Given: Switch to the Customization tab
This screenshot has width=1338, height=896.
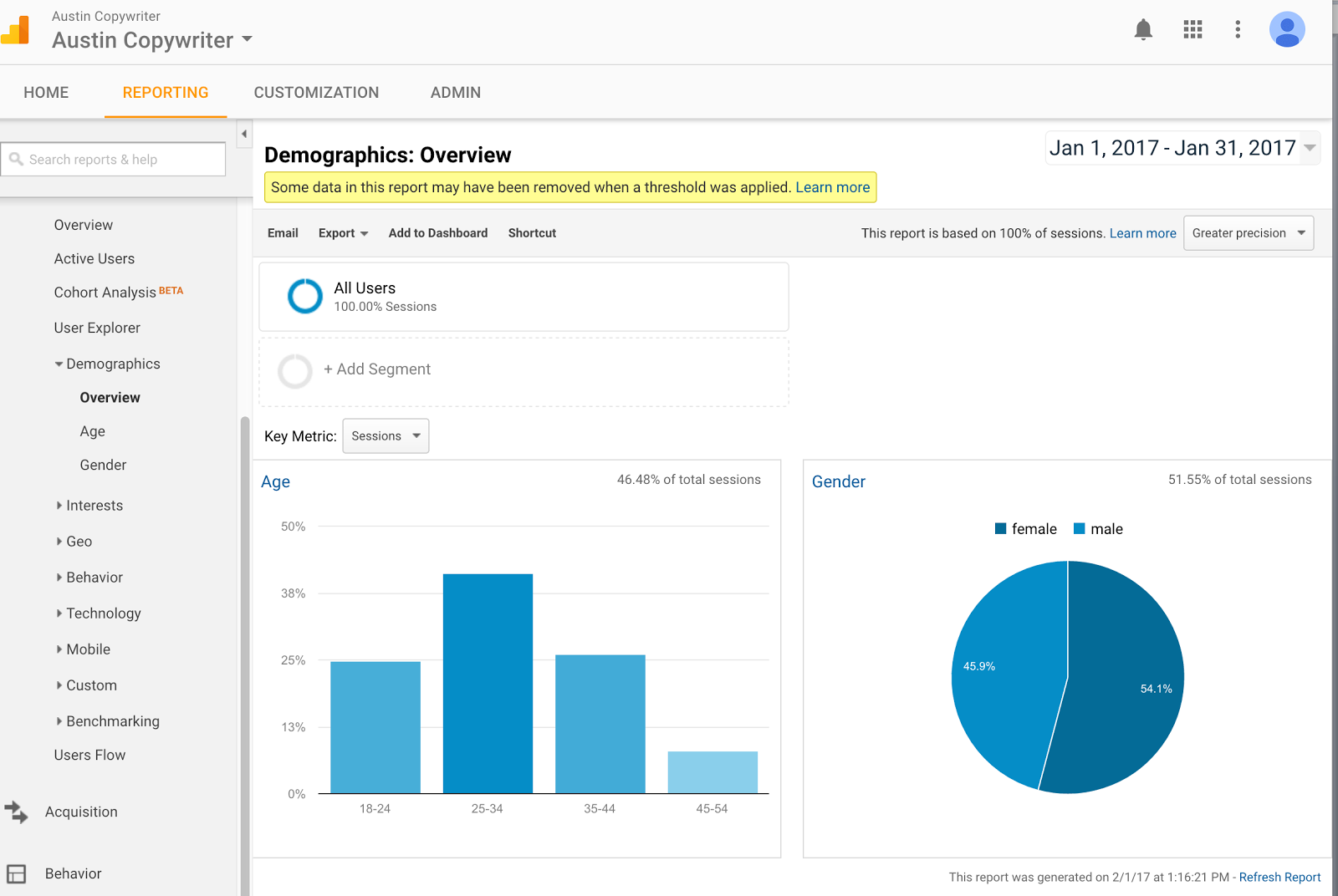Looking at the screenshot, I should pyautogui.click(x=316, y=93).
